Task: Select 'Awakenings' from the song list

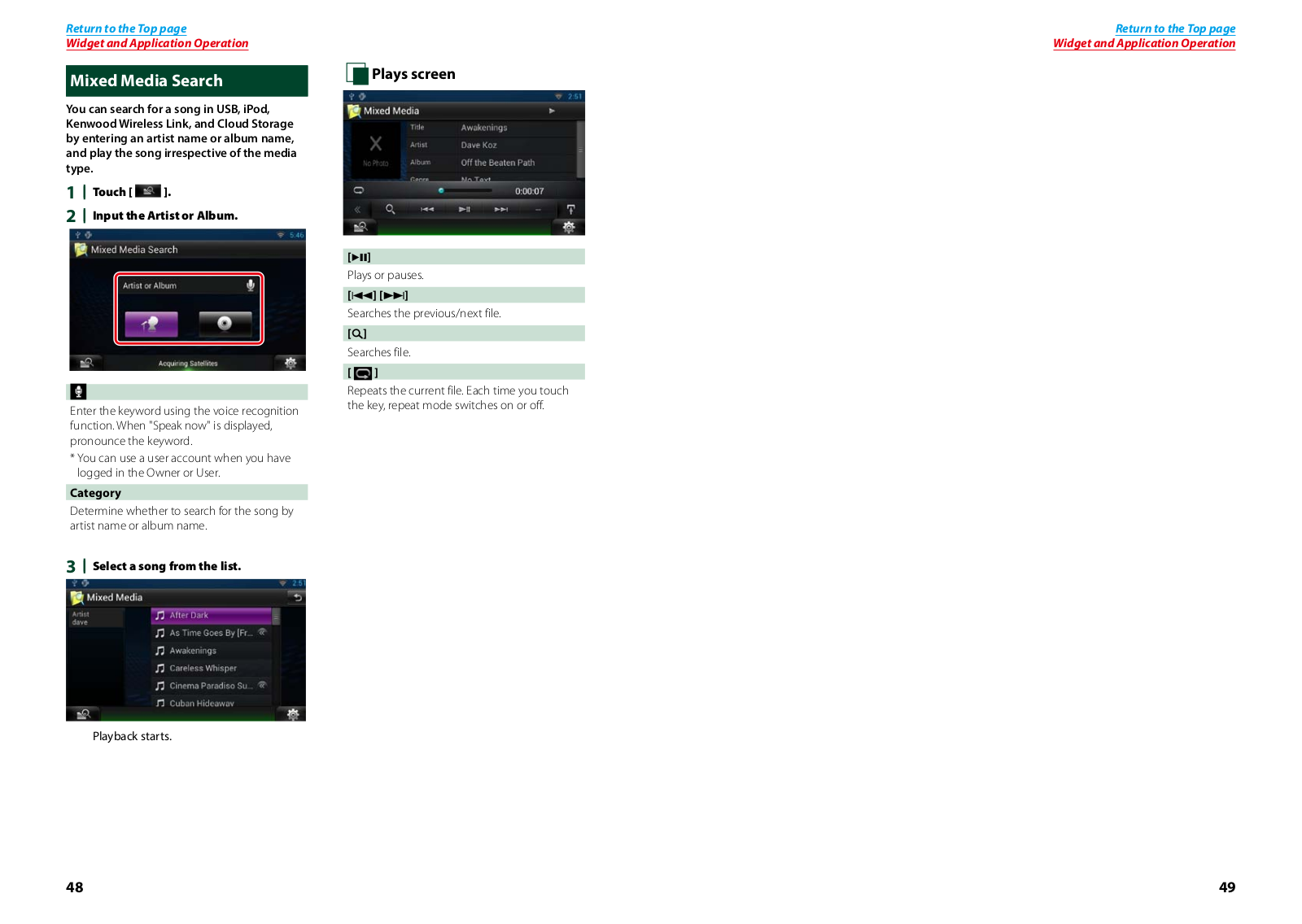Action: coord(212,651)
